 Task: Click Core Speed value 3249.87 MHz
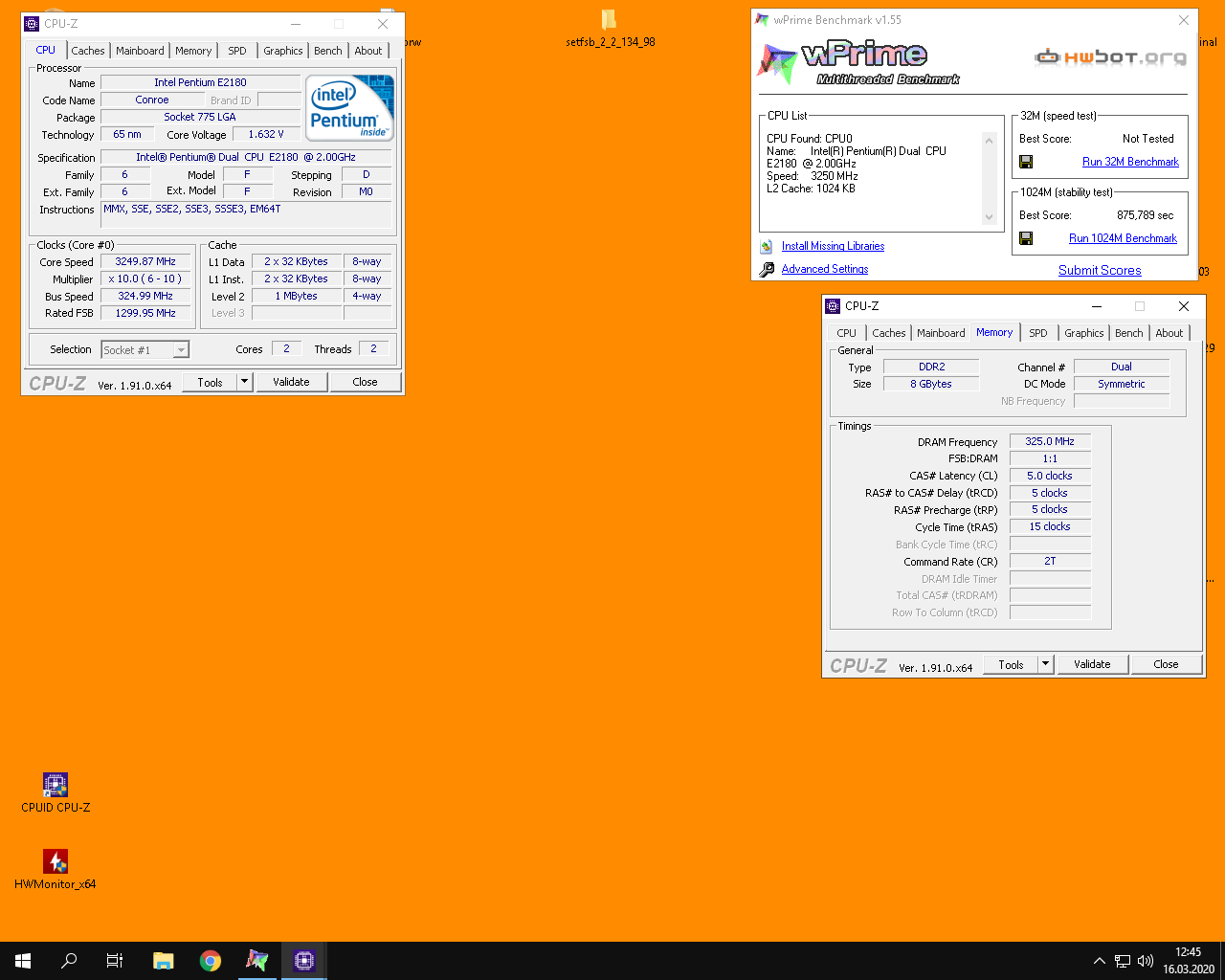point(145,261)
